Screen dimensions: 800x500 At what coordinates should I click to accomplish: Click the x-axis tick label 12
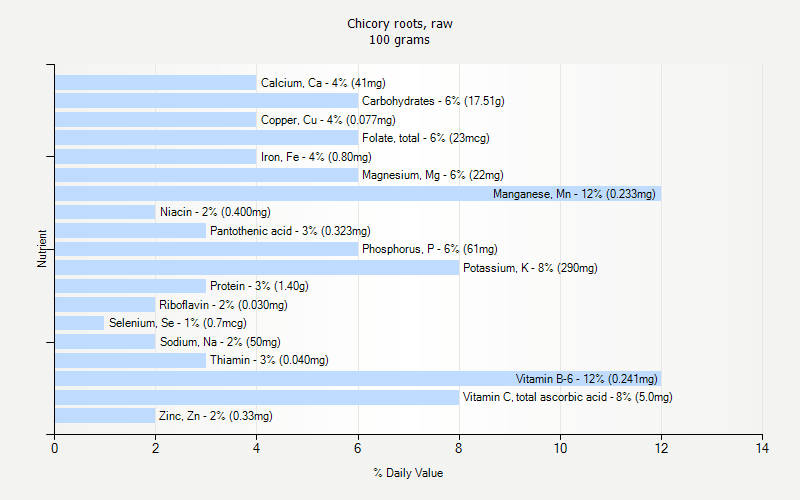[661, 448]
